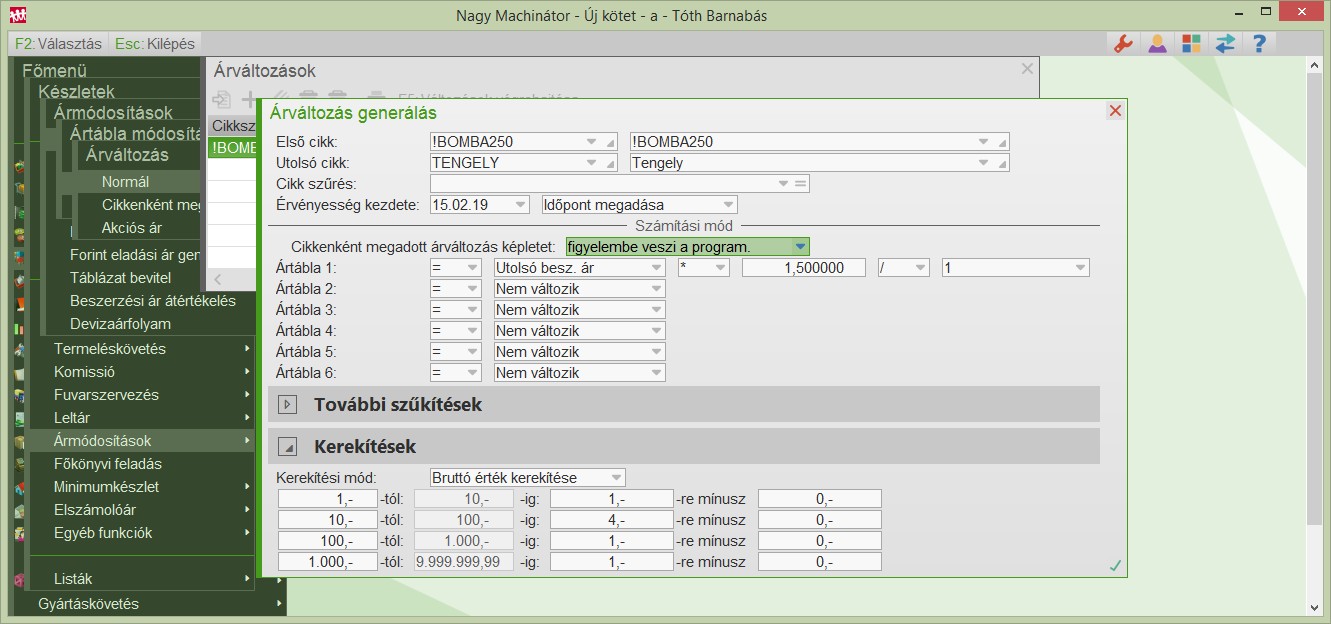The image size is (1331, 624).
Task: Click the import icon in Árváltozások toolbar
Action: (x=221, y=100)
